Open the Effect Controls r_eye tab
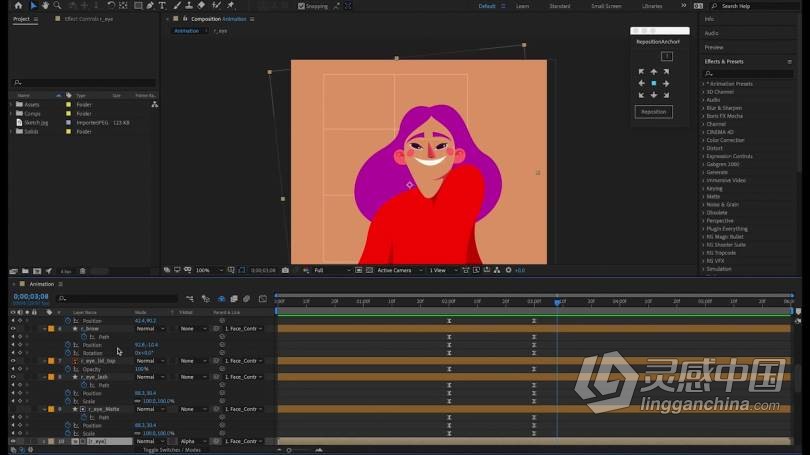The width and height of the screenshot is (810, 455). click(88, 19)
